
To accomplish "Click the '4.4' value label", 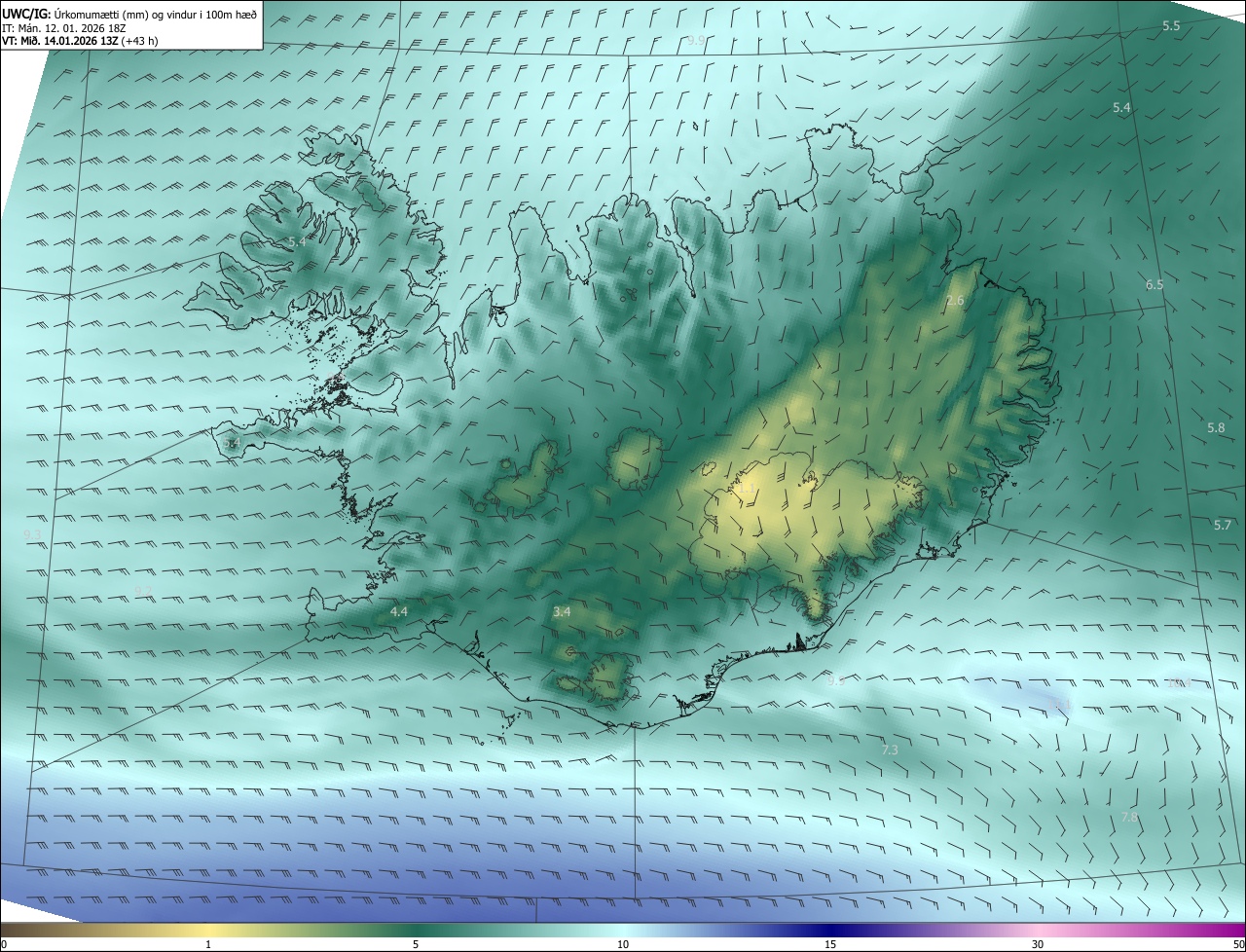I will [x=398, y=611].
